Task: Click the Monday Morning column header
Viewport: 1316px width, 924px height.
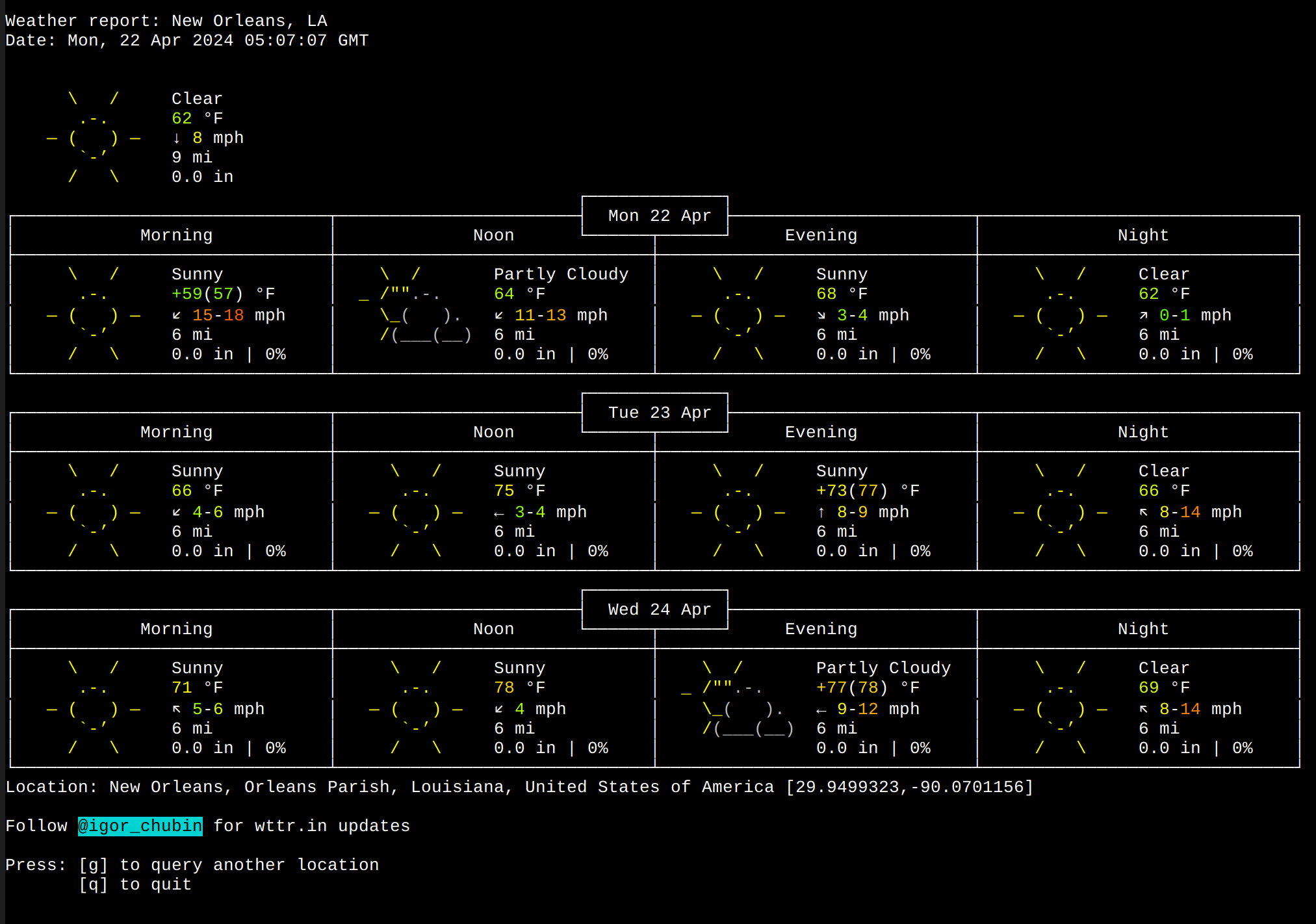Action: pyautogui.click(x=176, y=235)
